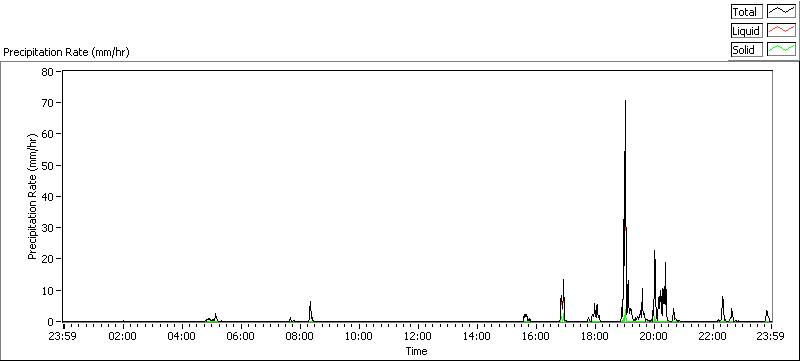Select the 50 y-axis tick label
800x361 pixels.
47,165
